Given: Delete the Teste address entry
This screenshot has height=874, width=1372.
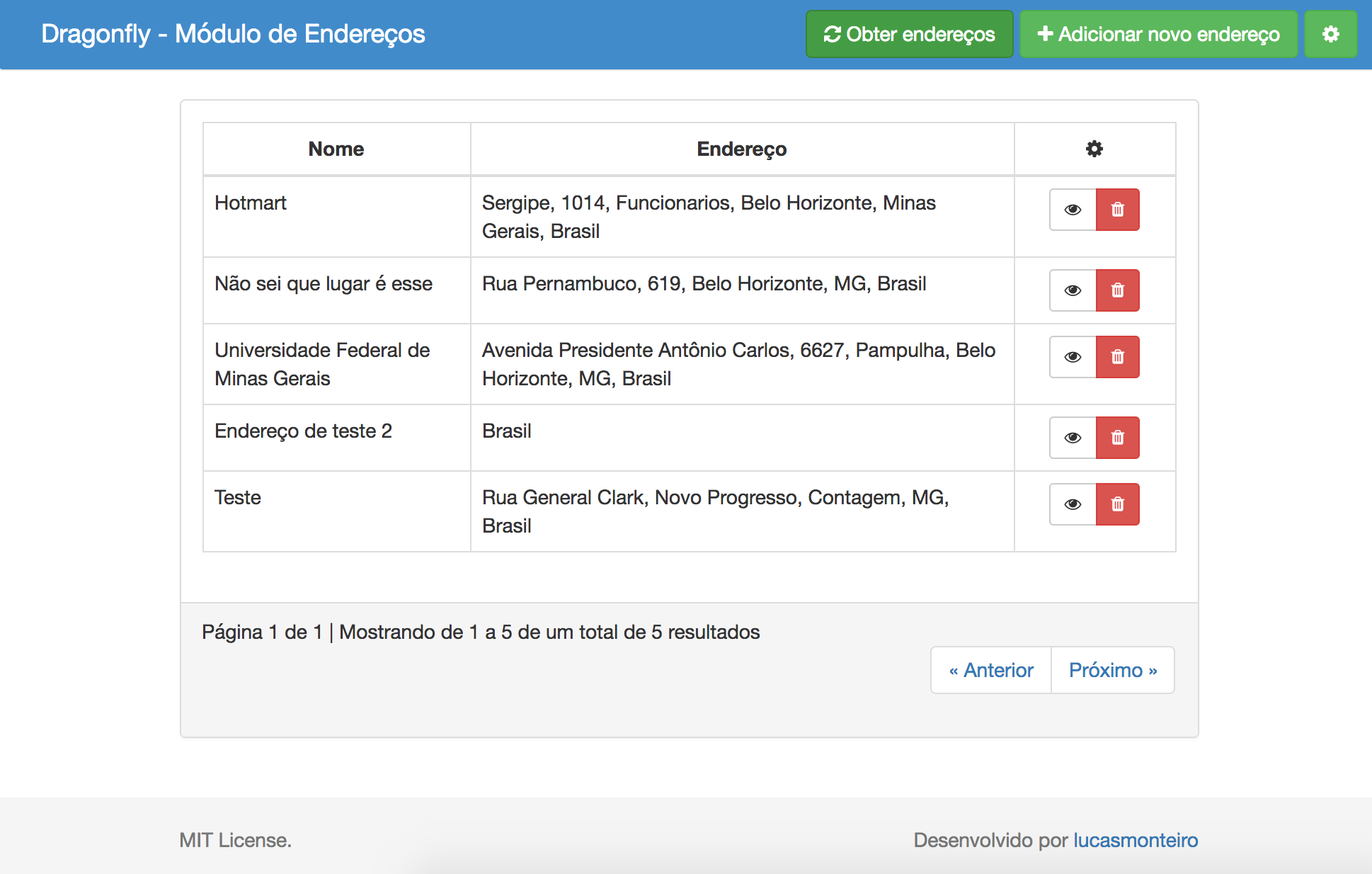Looking at the screenshot, I should pyautogui.click(x=1117, y=504).
